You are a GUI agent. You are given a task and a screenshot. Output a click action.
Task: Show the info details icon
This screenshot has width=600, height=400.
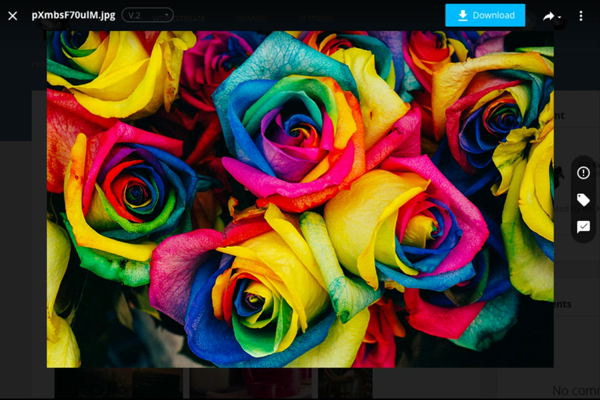click(x=583, y=173)
